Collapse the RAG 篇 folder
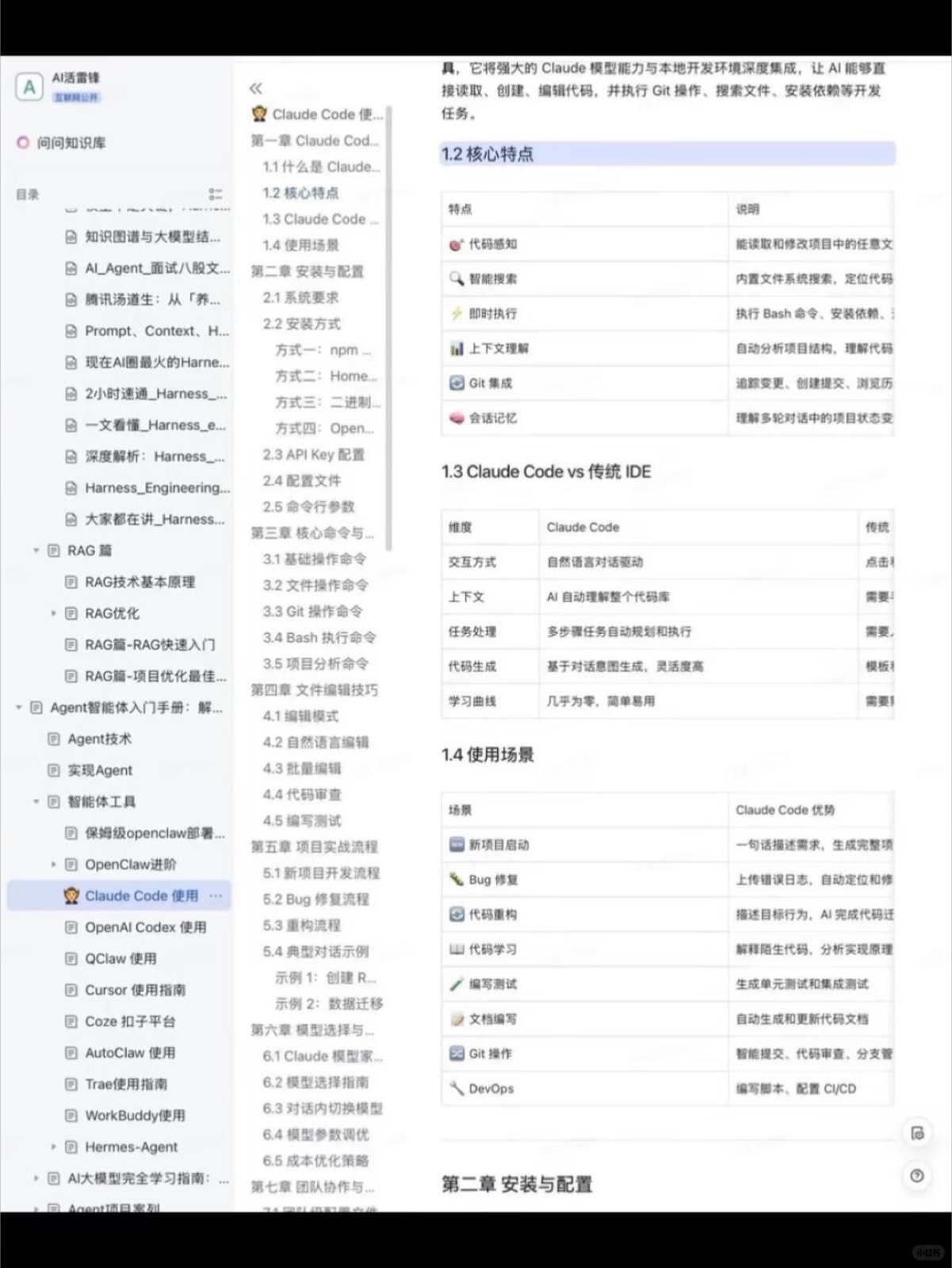952x1268 pixels. click(x=36, y=550)
